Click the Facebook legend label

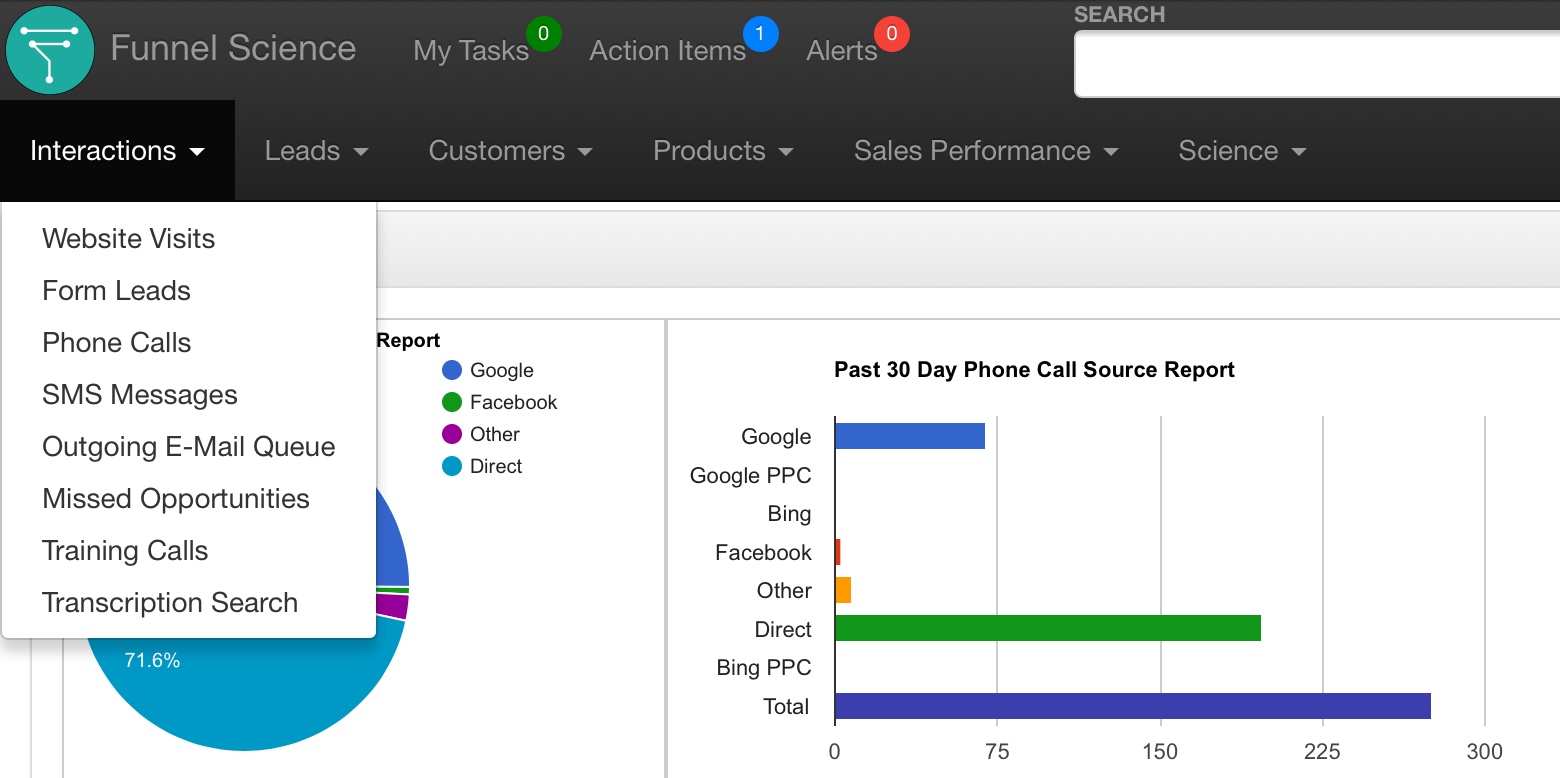pyautogui.click(x=514, y=402)
